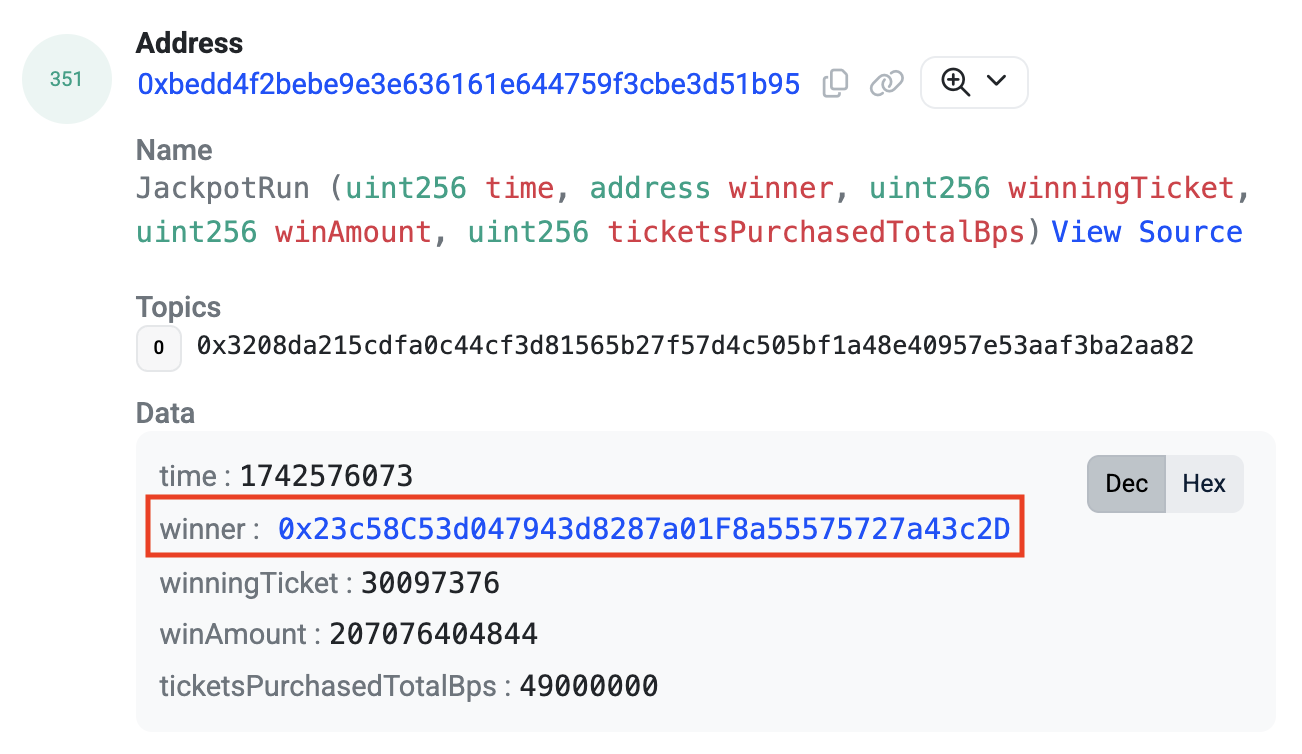Click the Data section label
Viewport: 1302px width, 754px height.
coord(165,413)
